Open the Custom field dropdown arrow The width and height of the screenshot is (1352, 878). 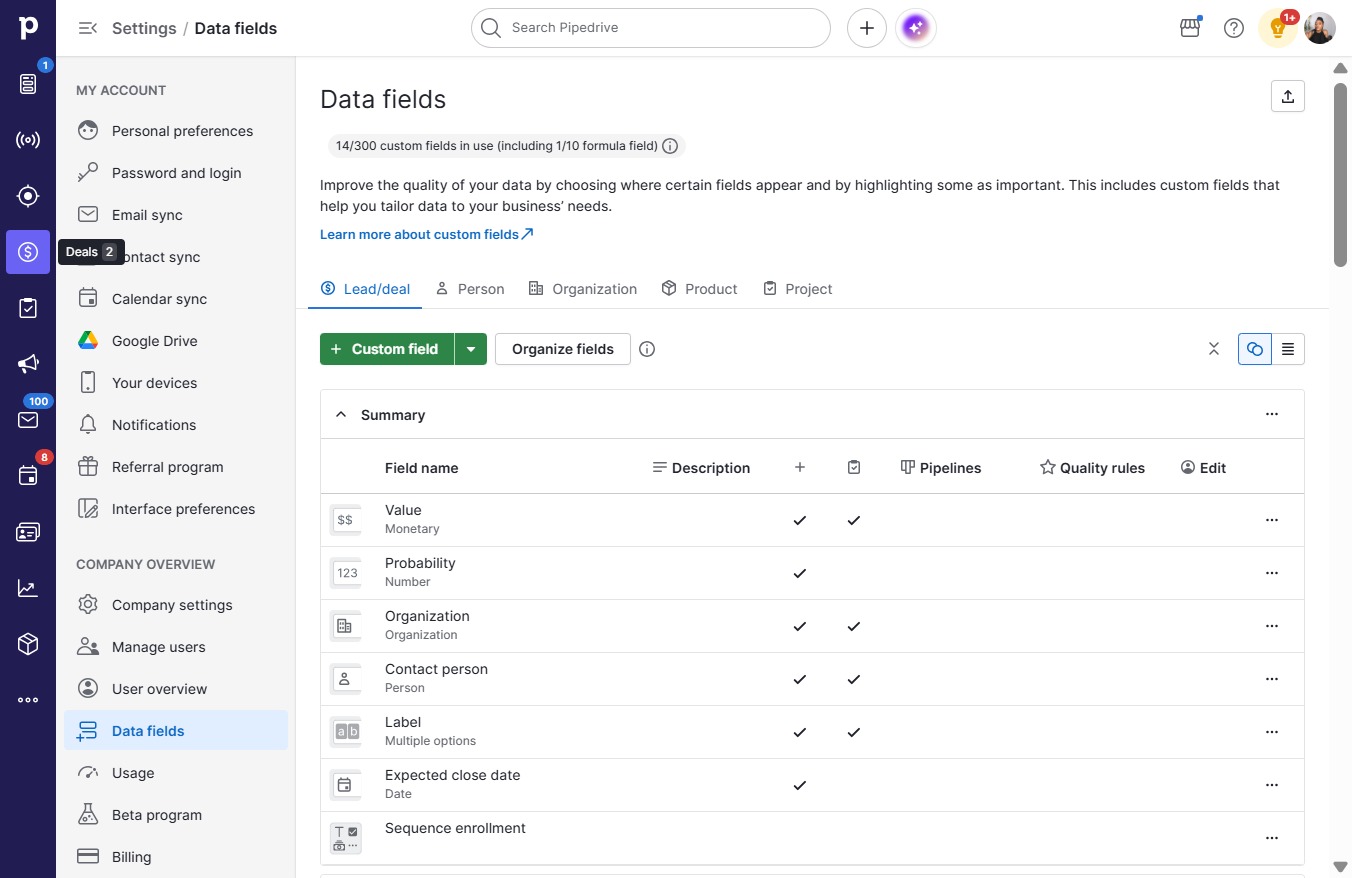(471, 349)
